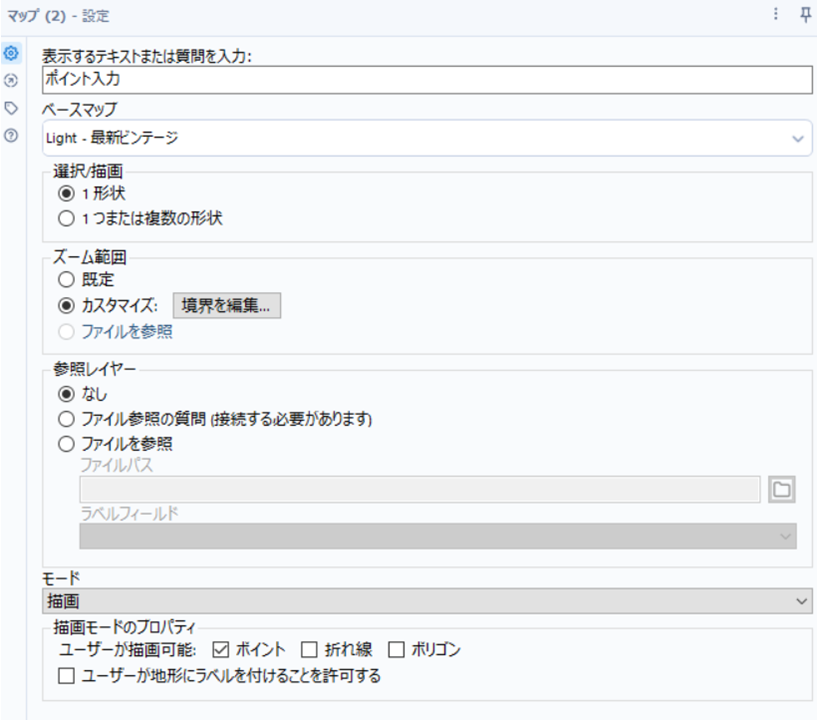Viewport: 817px width, 720px height.
Task: Enable the ポイント drawing checkbox
Action: (x=222, y=650)
